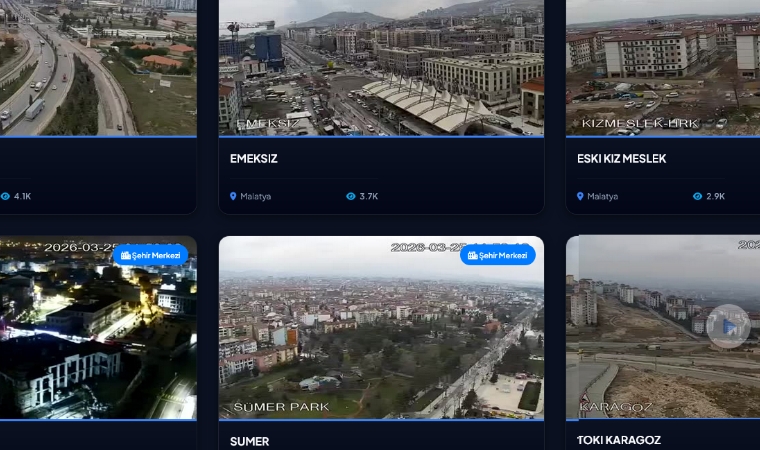
Task: Open the EMEKSIZ camera thumbnail
Action: click(381, 68)
